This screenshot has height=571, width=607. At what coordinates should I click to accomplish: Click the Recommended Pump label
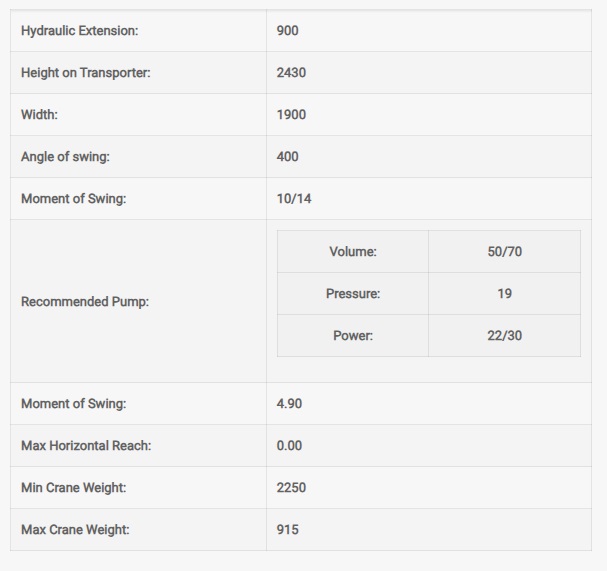85,302
